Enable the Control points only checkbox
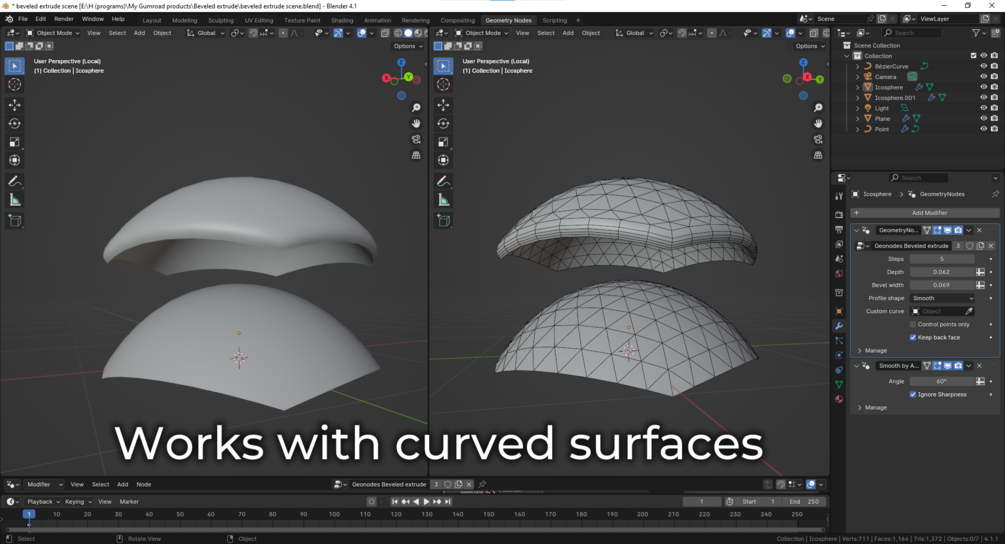This screenshot has width=1005, height=544. [x=913, y=324]
